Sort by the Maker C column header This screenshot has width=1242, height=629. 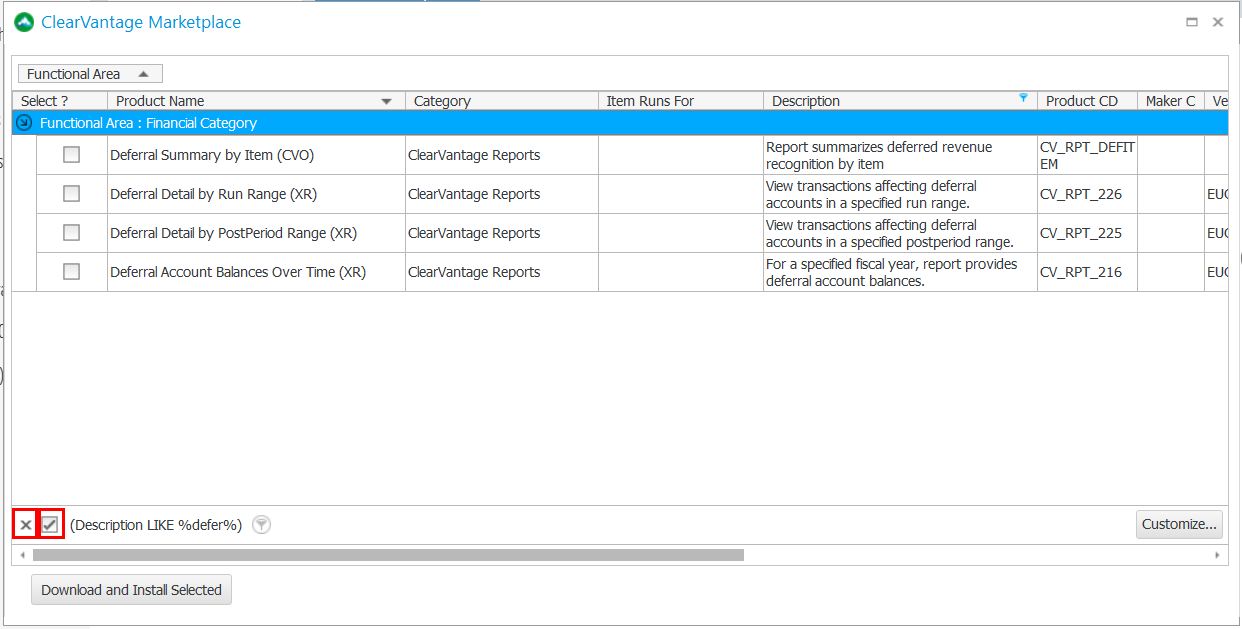[x=1171, y=101]
